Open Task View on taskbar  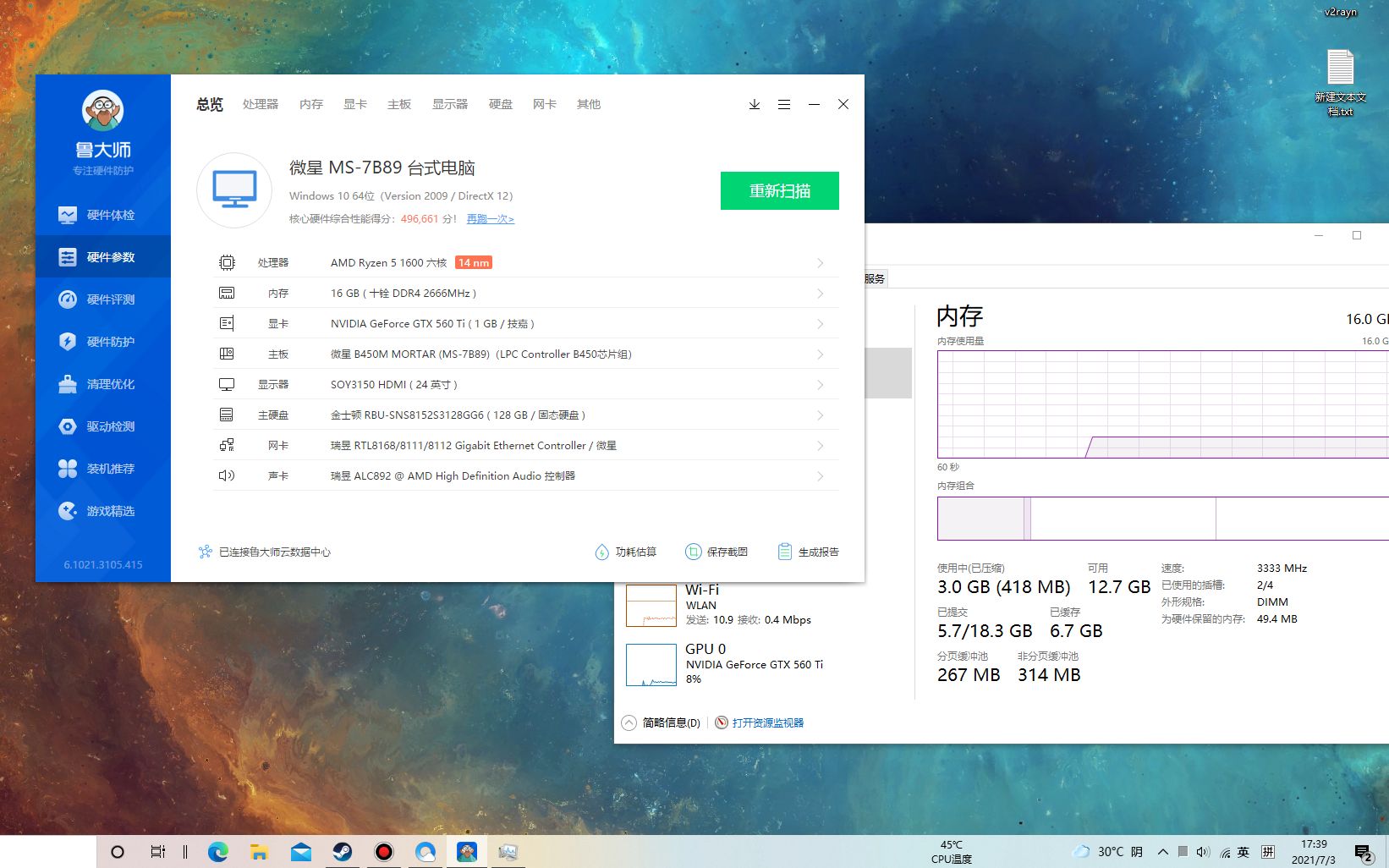point(157,852)
